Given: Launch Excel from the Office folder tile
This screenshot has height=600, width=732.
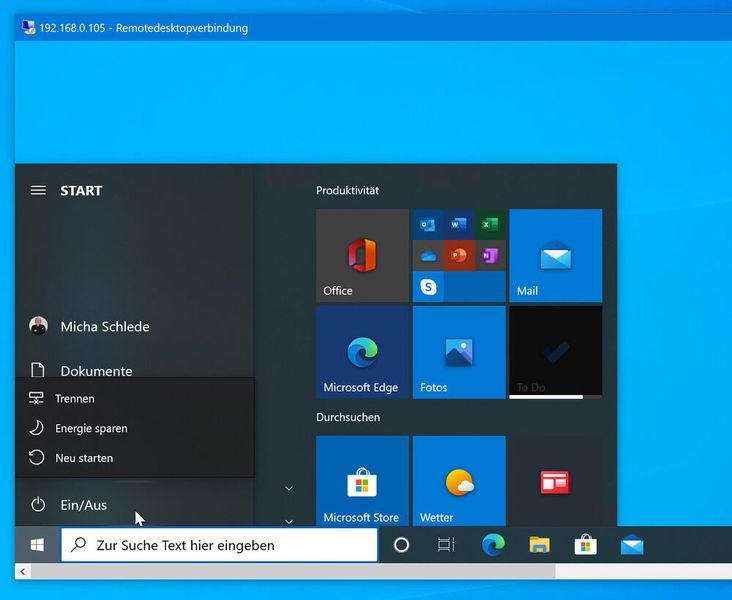Looking at the screenshot, I should click(x=490, y=225).
